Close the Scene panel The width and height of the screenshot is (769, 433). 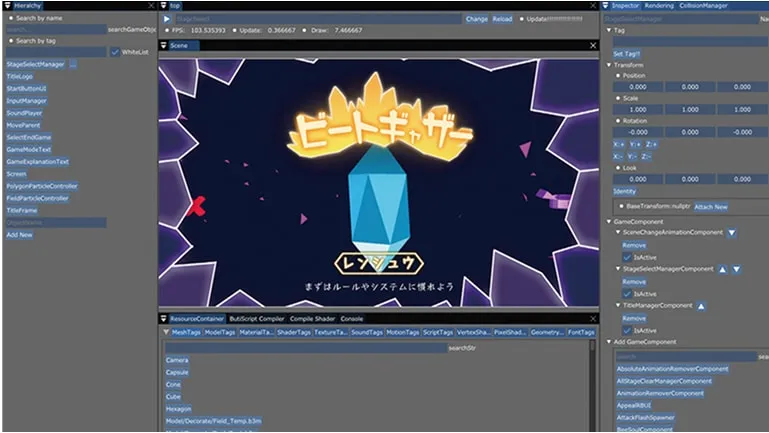pos(593,45)
